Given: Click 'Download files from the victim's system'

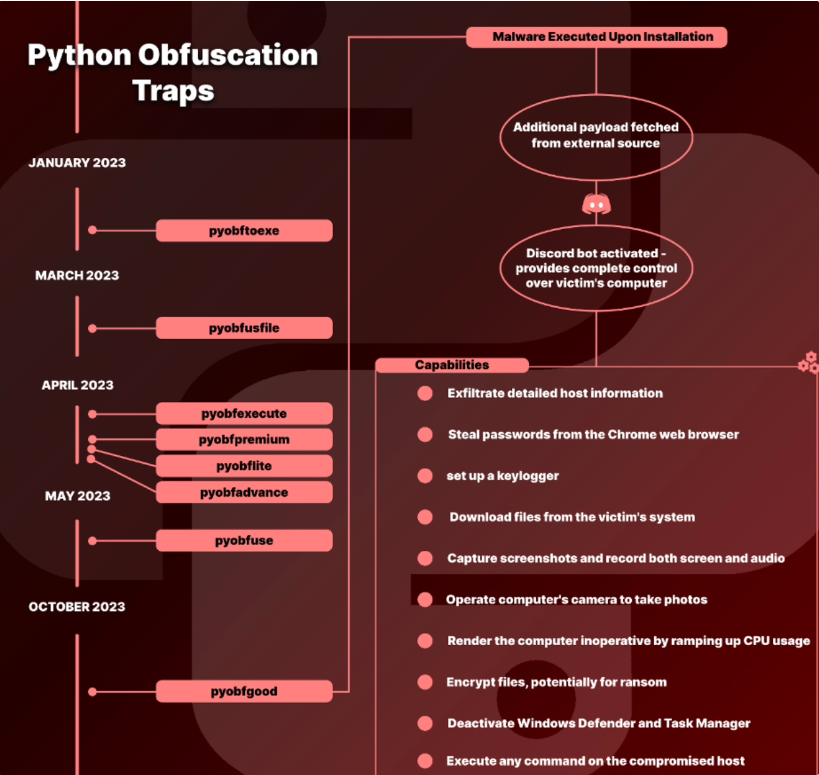Looking at the screenshot, I should 572,517.
